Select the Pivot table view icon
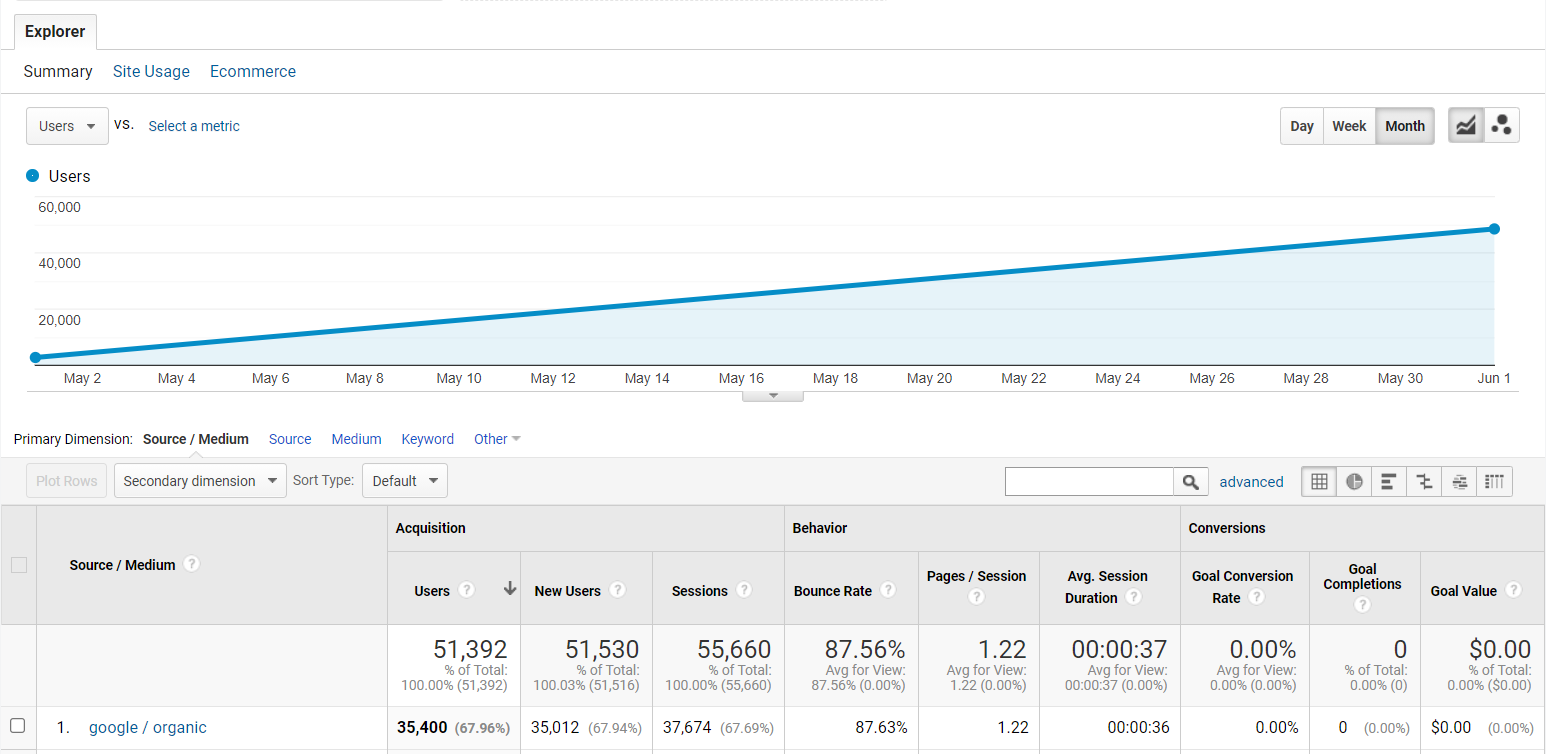Image resolution: width=1546 pixels, height=754 pixels. click(1494, 482)
